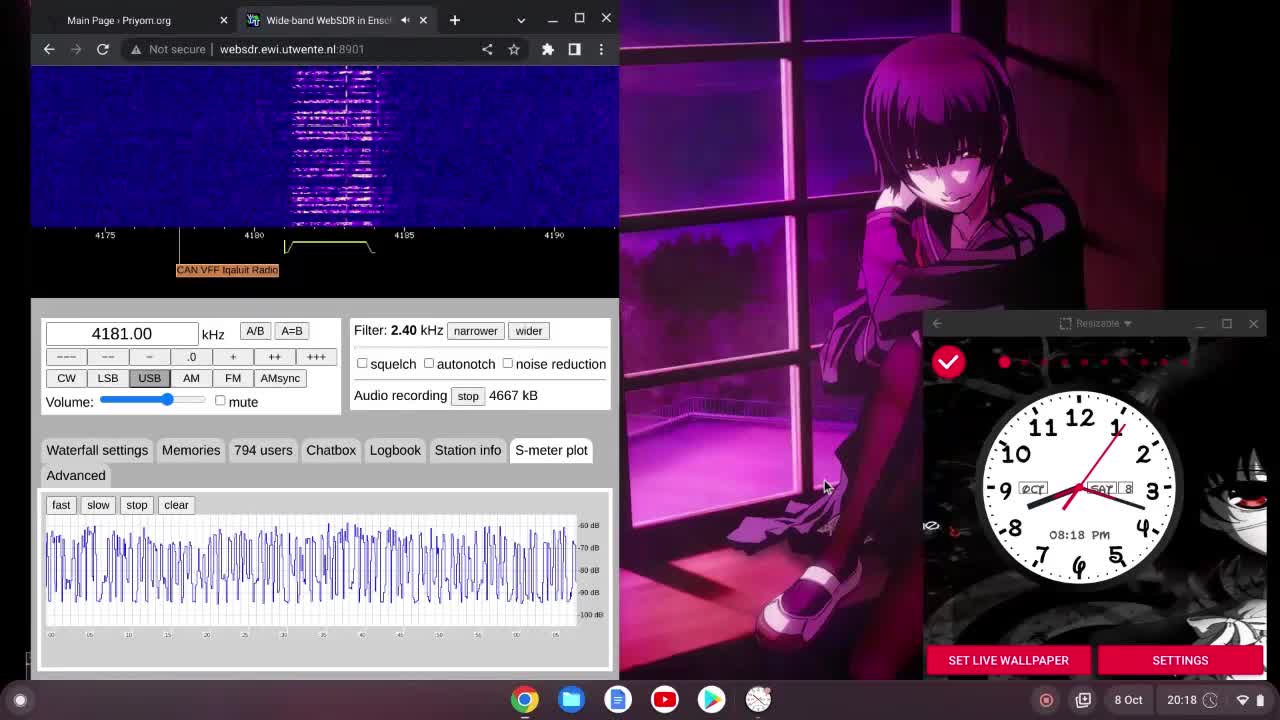Bookmark this page with the star icon
The width and height of the screenshot is (1280, 720).
pyautogui.click(x=514, y=49)
